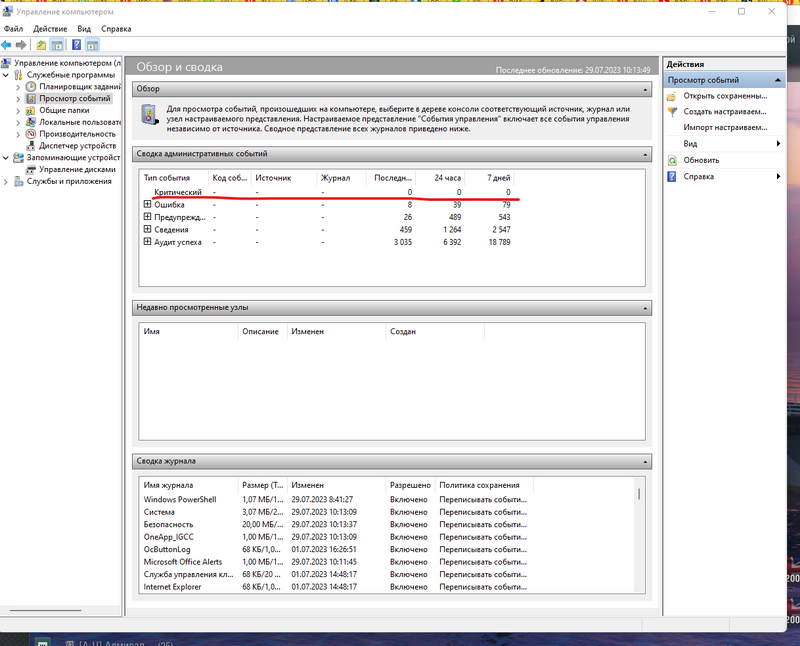Click the Локальные пользователи icon
The height and width of the screenshot is (646, 800).
pyautogui.click(x=31, y=122)
